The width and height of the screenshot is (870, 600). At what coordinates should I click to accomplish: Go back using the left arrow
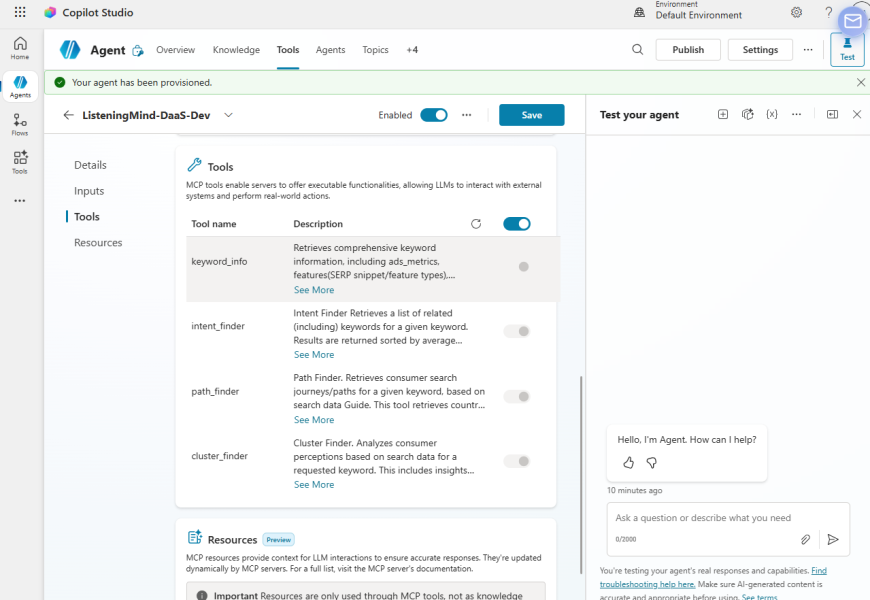tap(69, 115)
